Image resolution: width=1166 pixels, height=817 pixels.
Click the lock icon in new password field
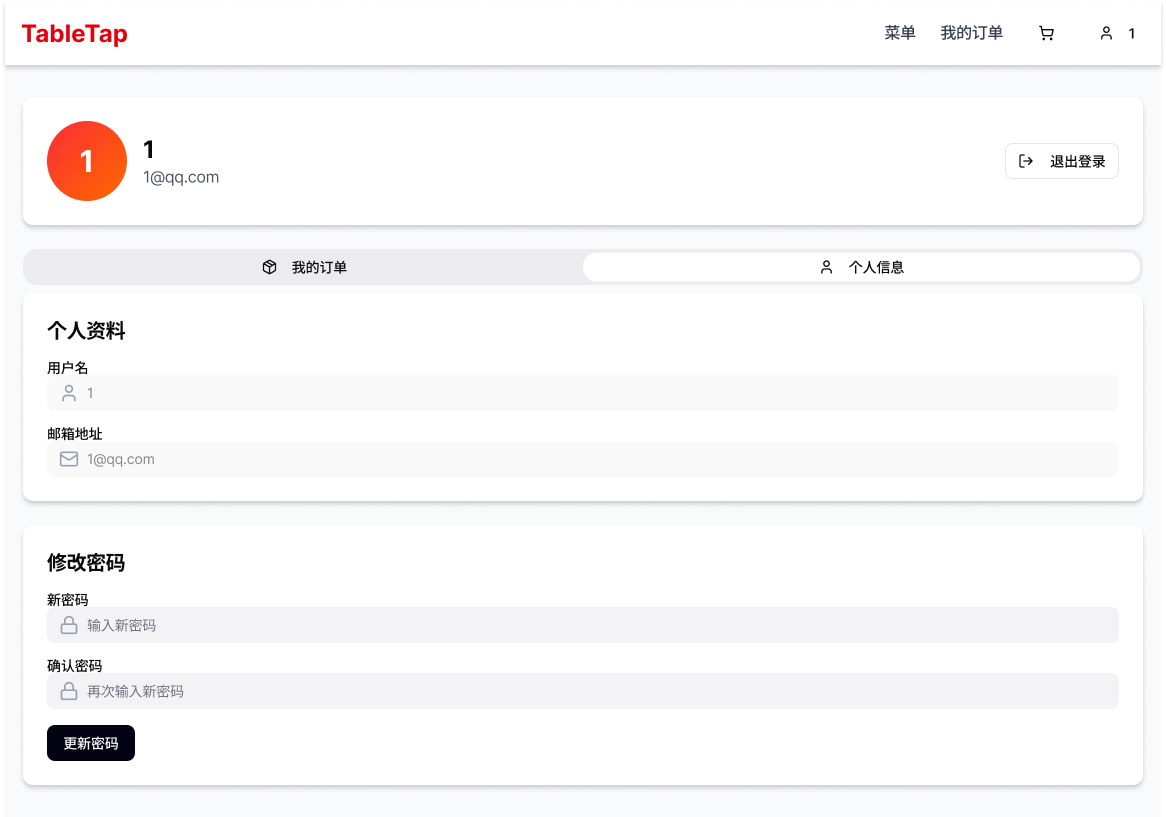(x=69, y=625)
